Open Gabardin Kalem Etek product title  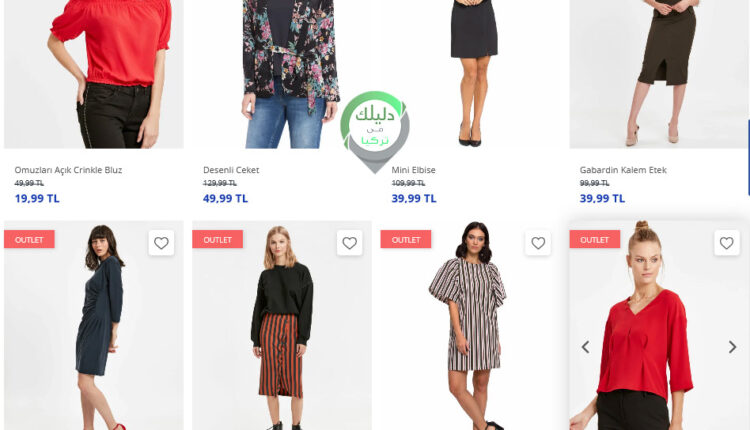623,170
